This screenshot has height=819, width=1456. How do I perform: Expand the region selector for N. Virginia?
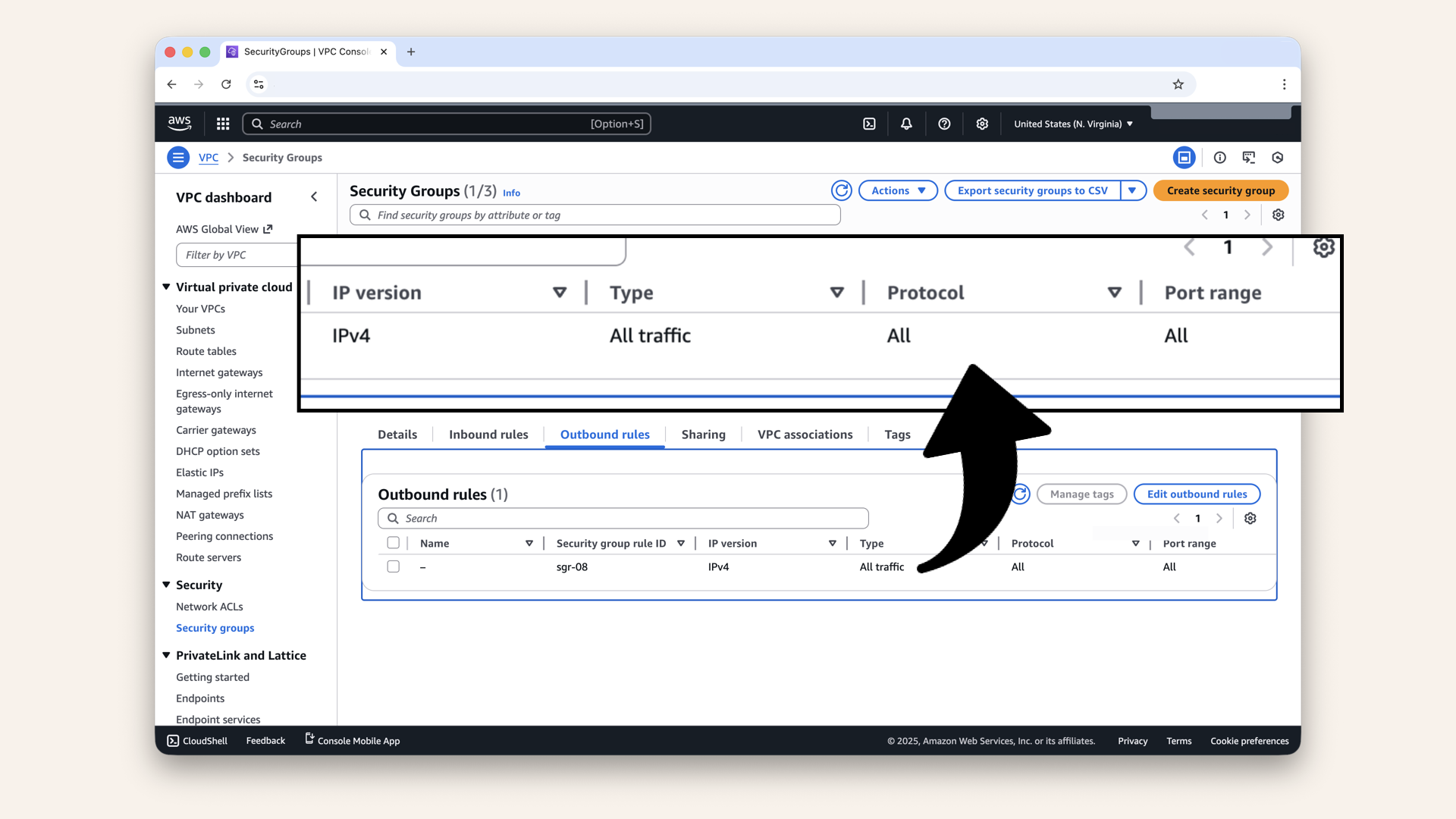1073,124
